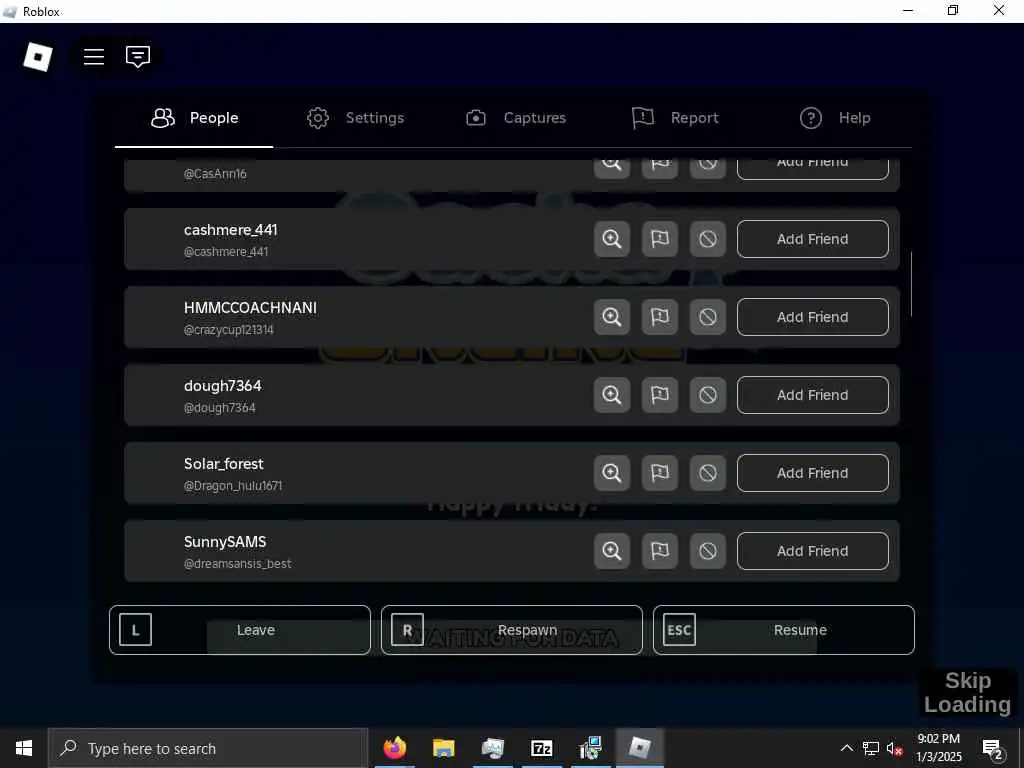
Task: Add dough7364 as friend
Action: (x=812, y=395)
